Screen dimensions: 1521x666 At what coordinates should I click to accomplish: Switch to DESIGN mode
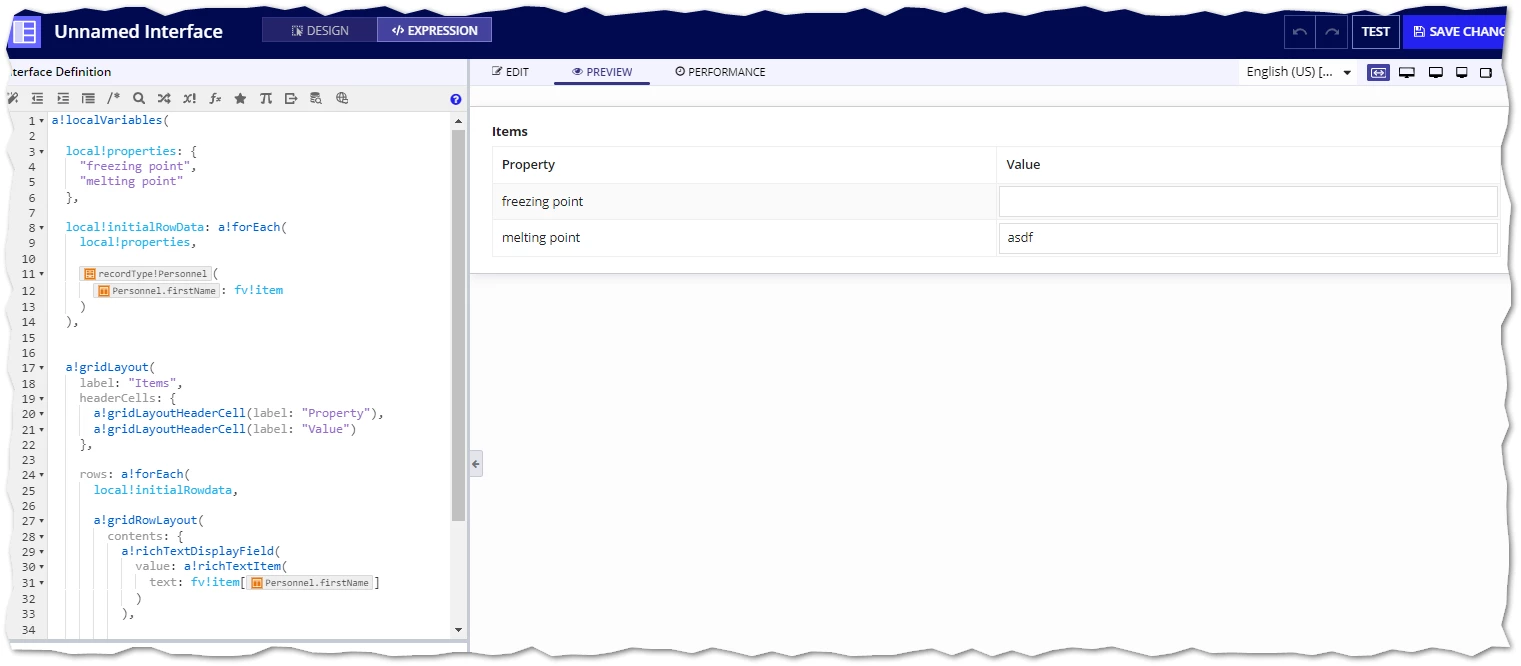click(x=320, y=30)
